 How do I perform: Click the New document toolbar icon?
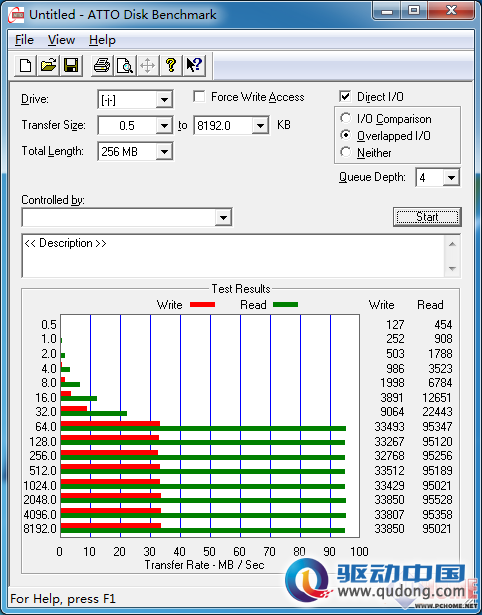(25, 65)
